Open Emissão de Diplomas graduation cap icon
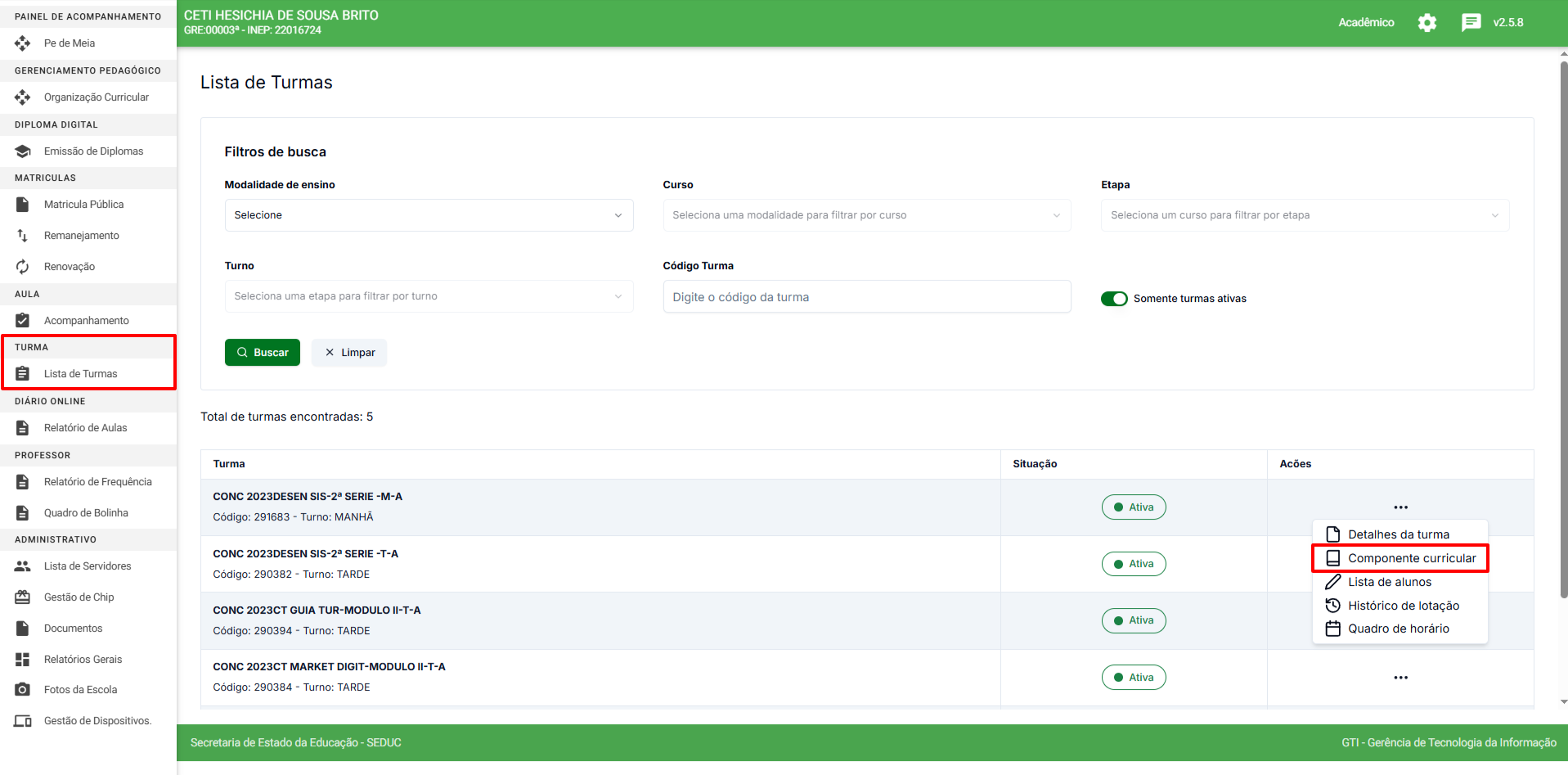Screen dimensions: 1568x775 click(23, 151)
